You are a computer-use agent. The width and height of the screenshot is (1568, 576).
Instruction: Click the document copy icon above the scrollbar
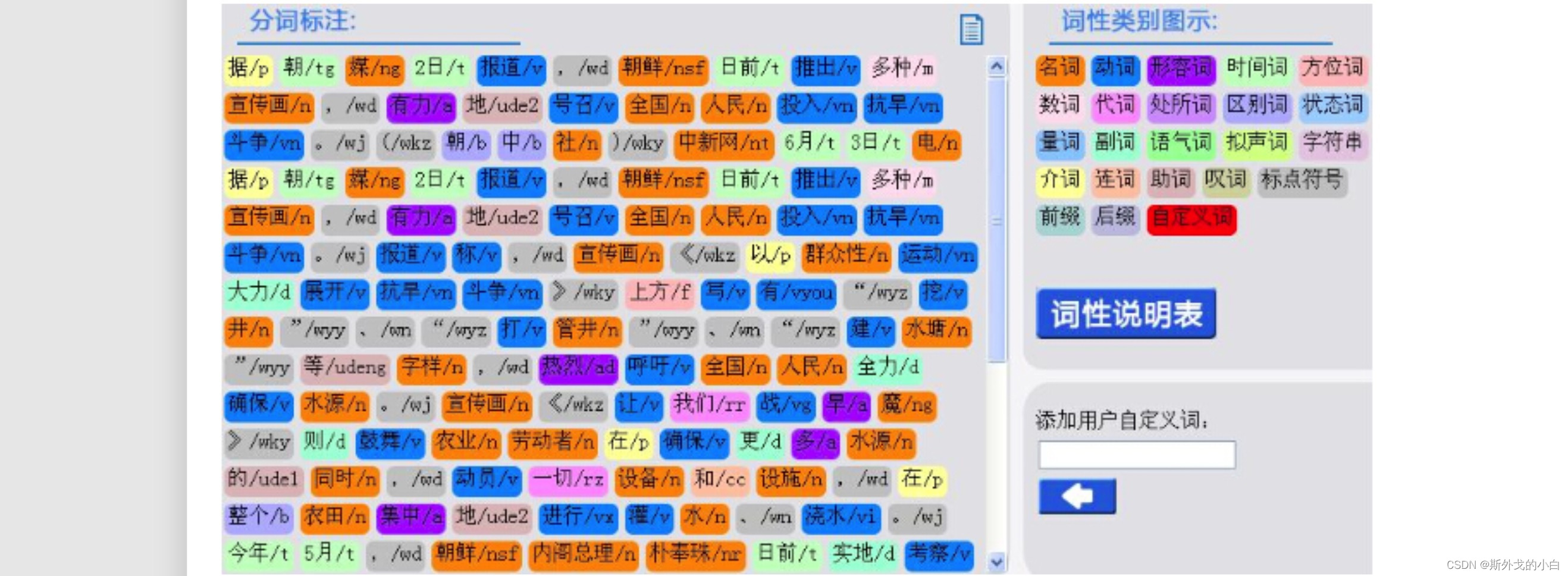pyautogui.click(x=972, y=29)
